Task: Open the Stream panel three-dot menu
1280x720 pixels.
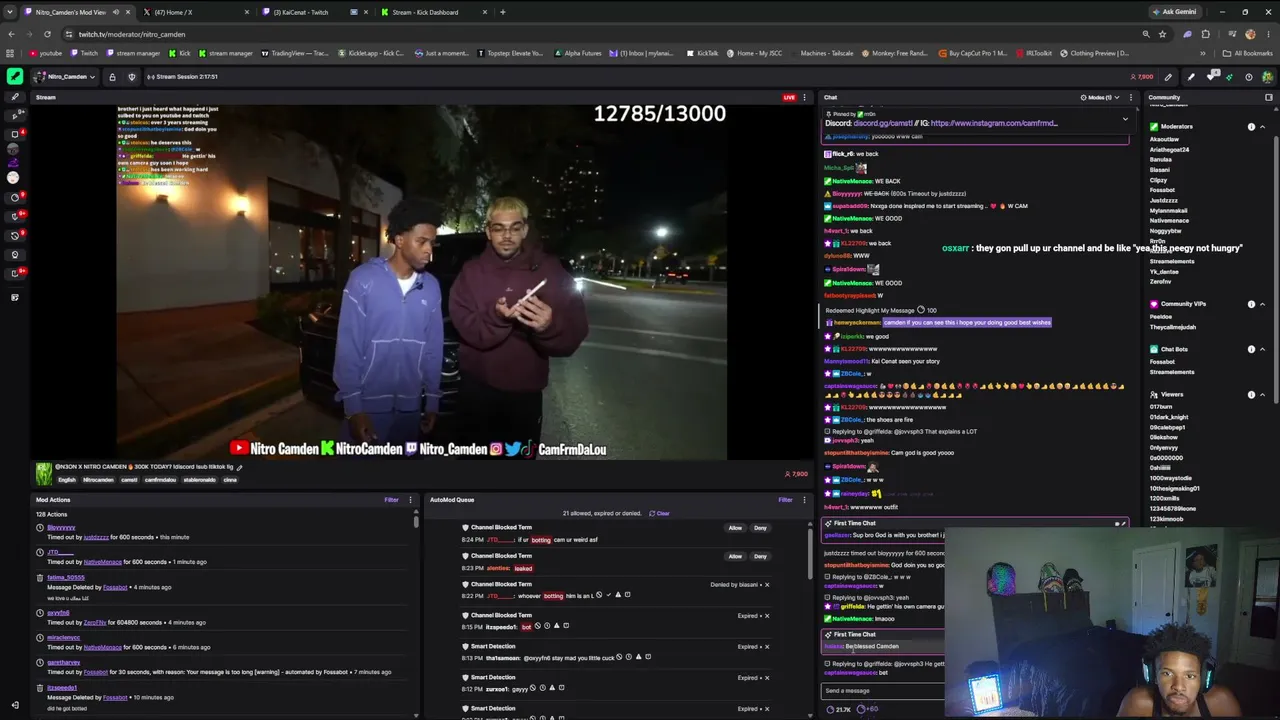Action: 804,97
